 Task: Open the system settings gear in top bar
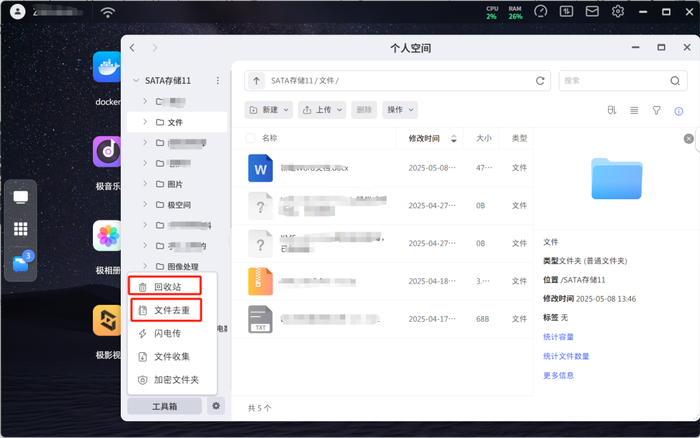click(618, 11)
